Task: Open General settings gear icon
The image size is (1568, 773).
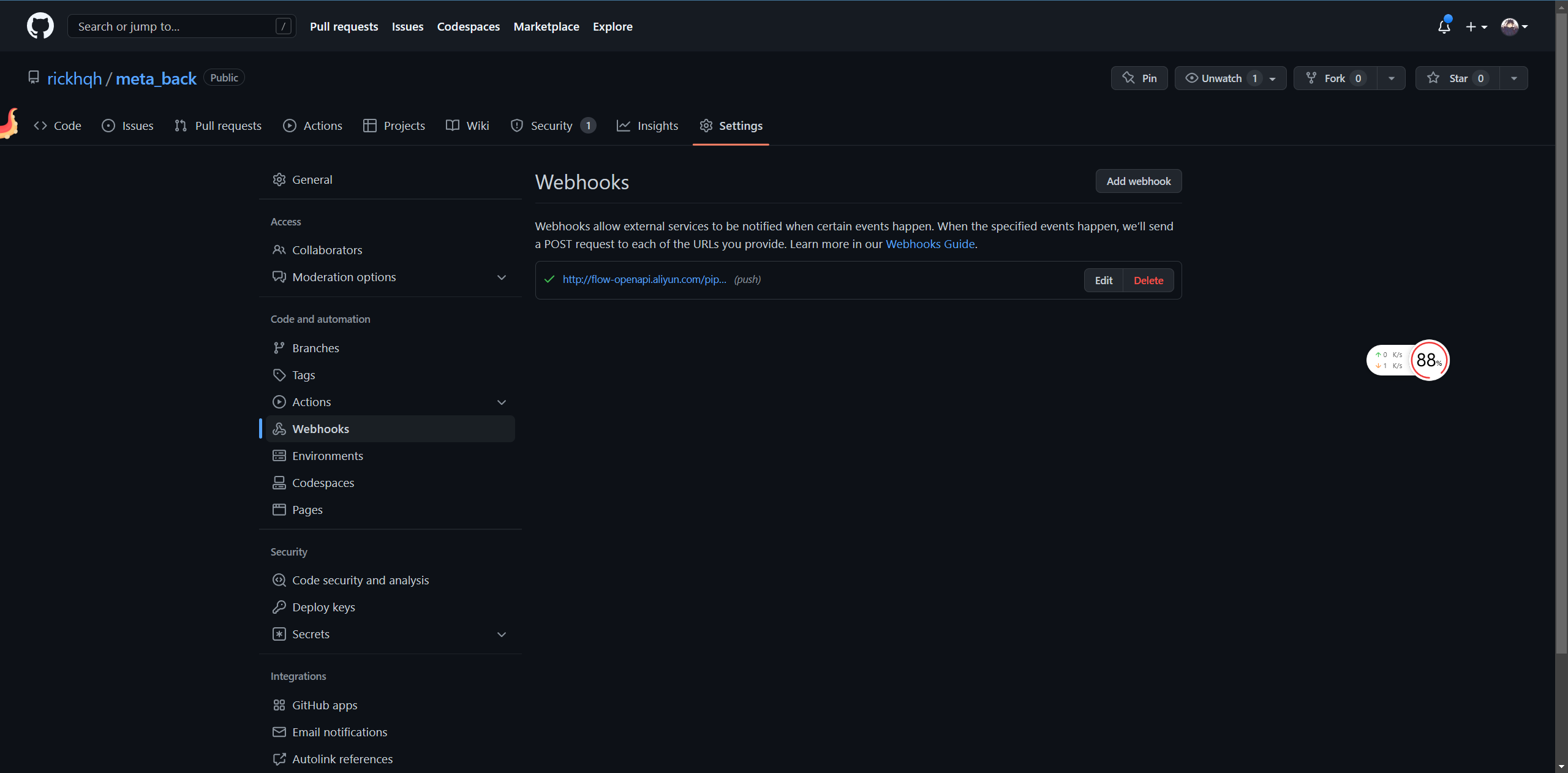Action: point(279,179)
